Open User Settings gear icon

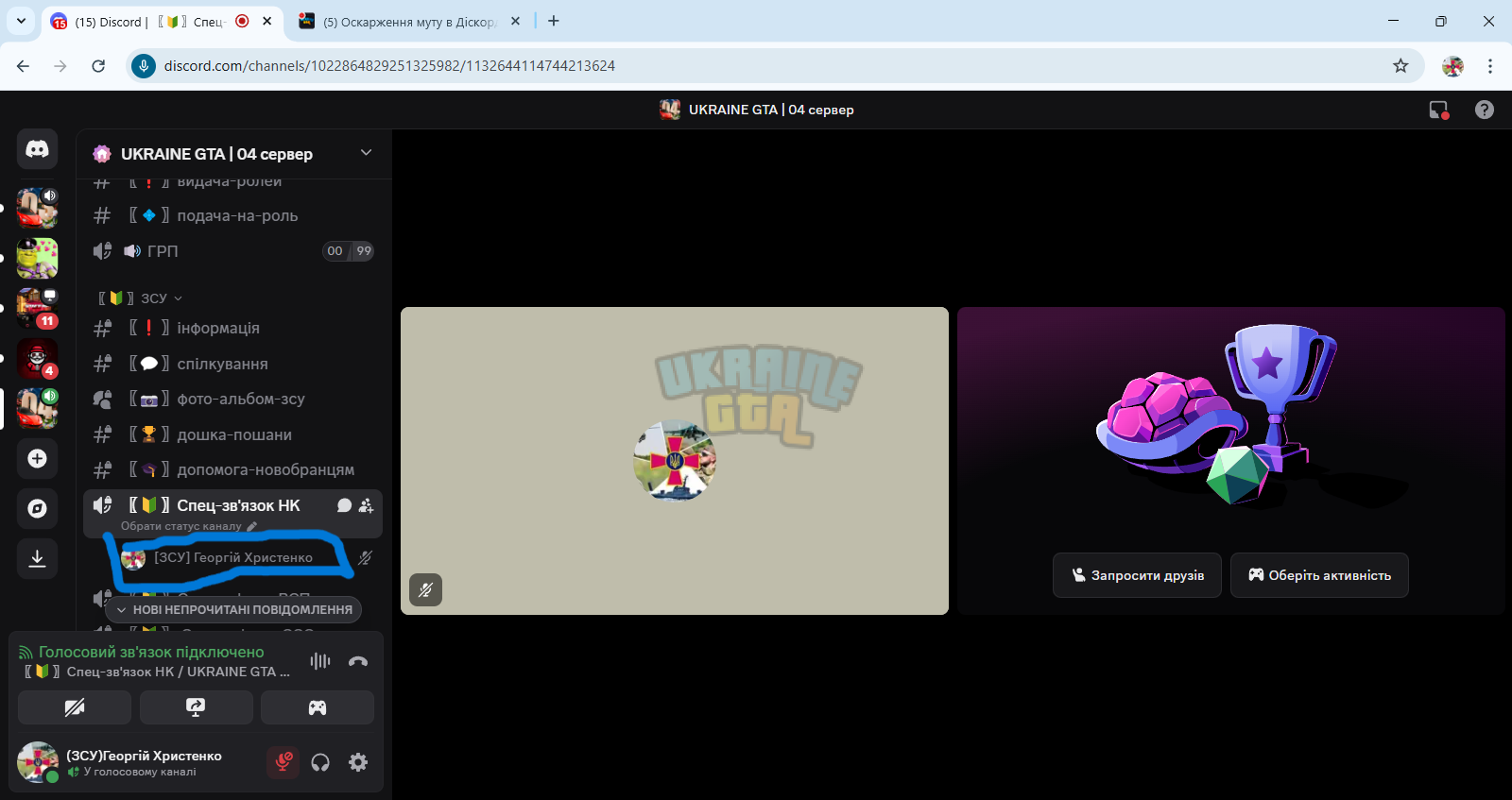coord(358,762)
